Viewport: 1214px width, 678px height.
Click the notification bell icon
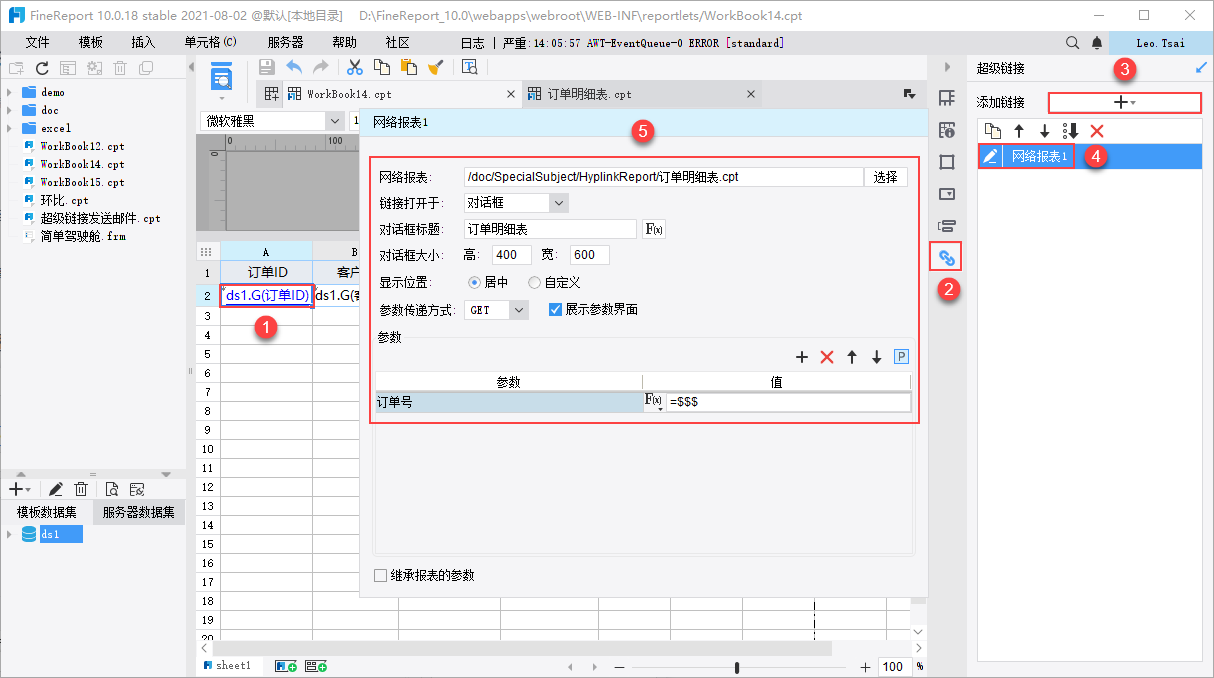(1097, 43)
